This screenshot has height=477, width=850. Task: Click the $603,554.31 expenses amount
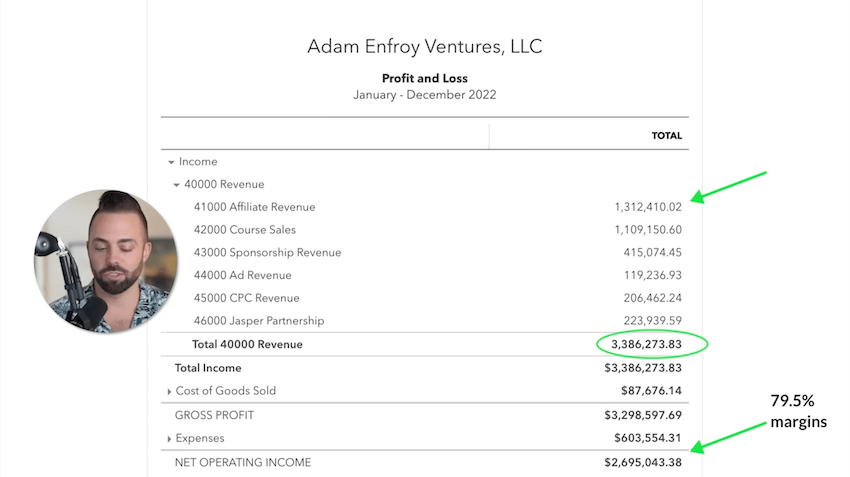click(648, 438)
